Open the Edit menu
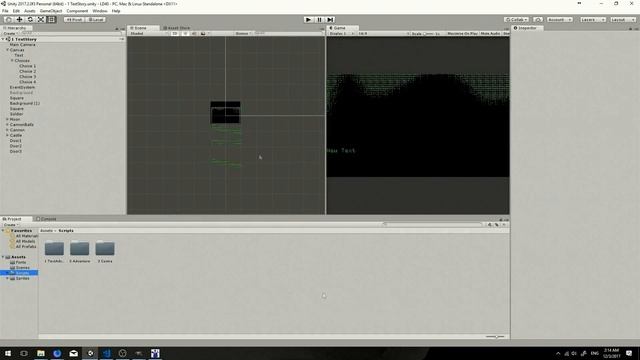640x360 pixels. [x=16, y=11]
